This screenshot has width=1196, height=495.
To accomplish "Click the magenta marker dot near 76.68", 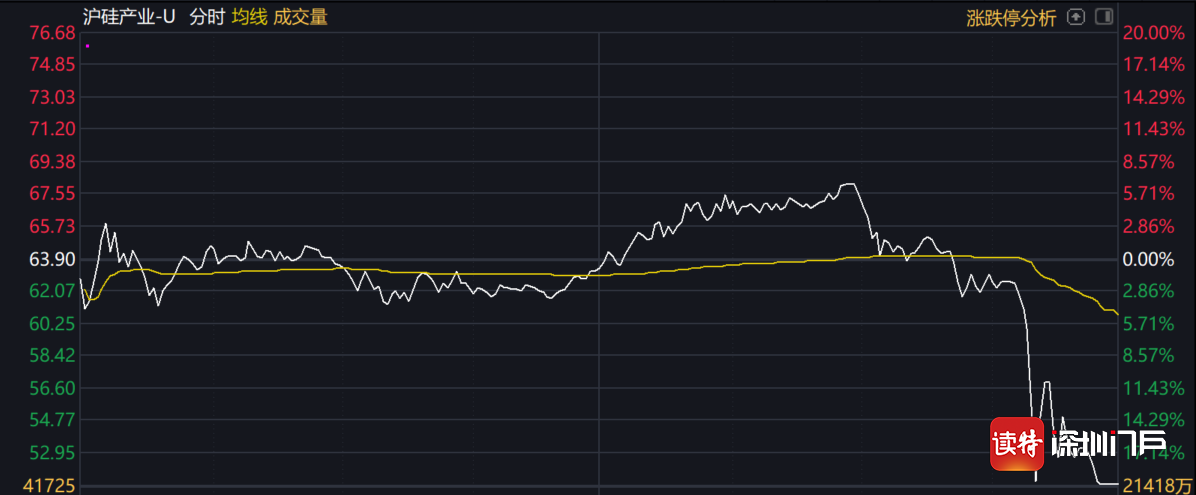I will [x=88, y=46].
